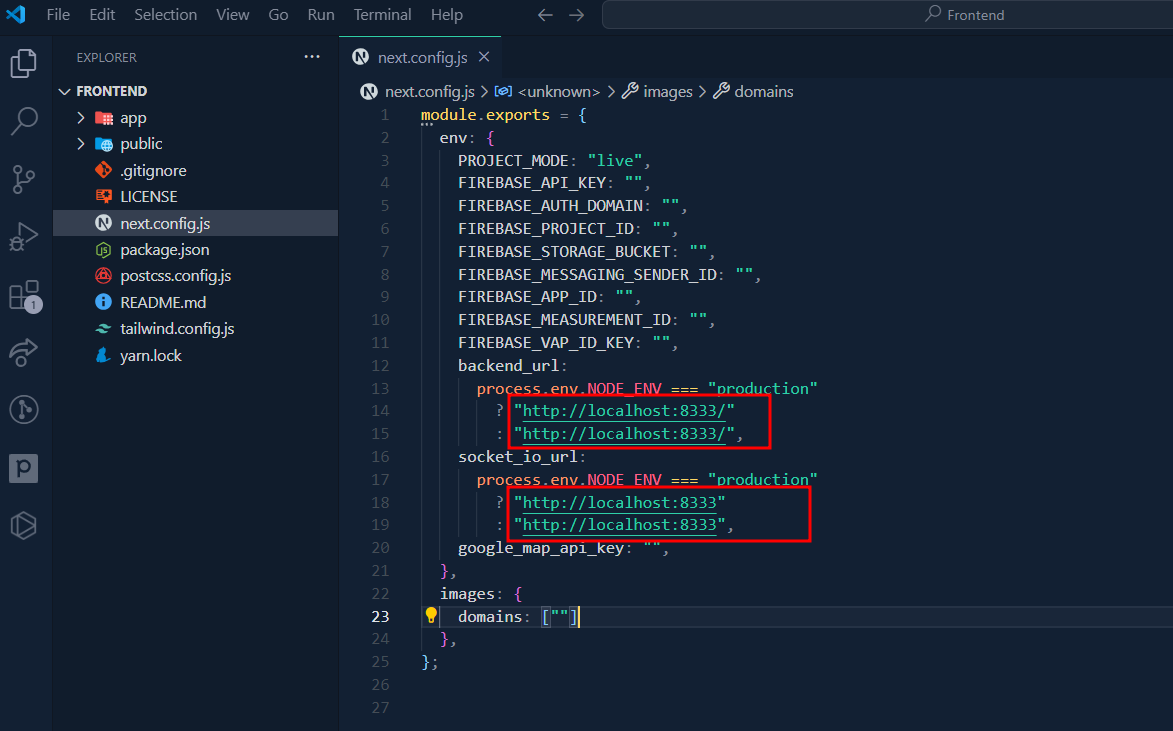Open Explorer more actions ellipsis
The width and height of the screenshot is (1173, 731).
coord(312,57)
